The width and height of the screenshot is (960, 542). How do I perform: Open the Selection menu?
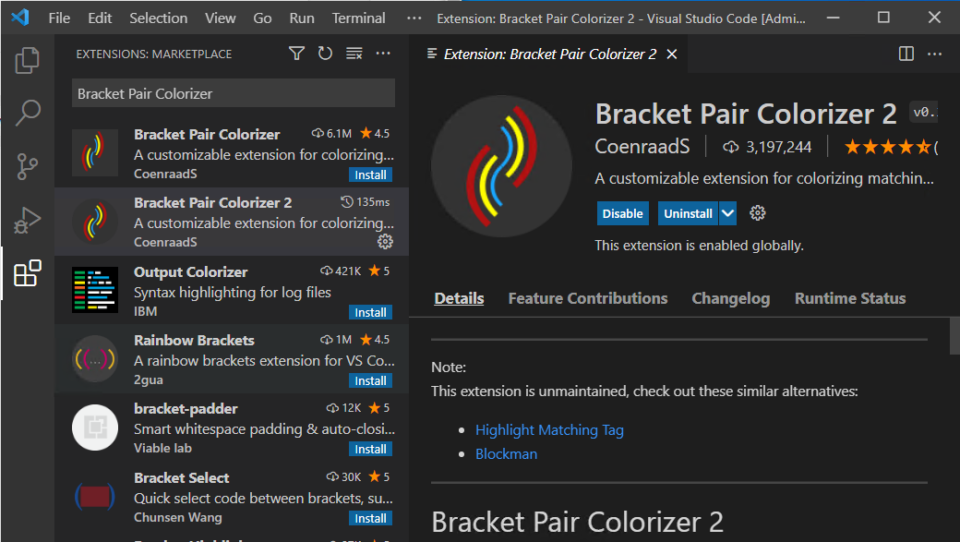click(x=158, y=18)
